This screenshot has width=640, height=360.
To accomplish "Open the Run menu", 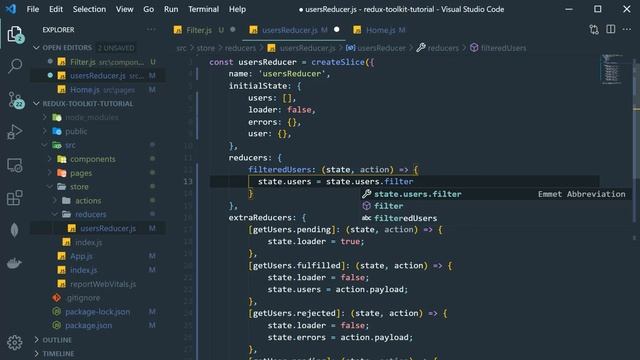I will (171, 9).
